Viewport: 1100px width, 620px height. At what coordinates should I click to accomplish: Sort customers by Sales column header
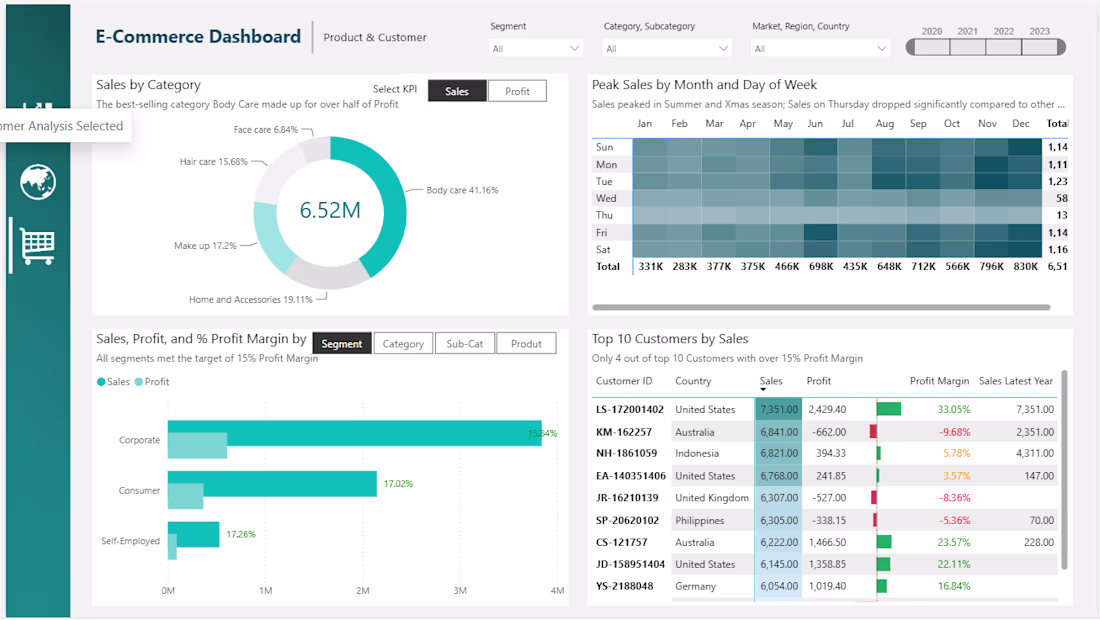tap(770, 381)
